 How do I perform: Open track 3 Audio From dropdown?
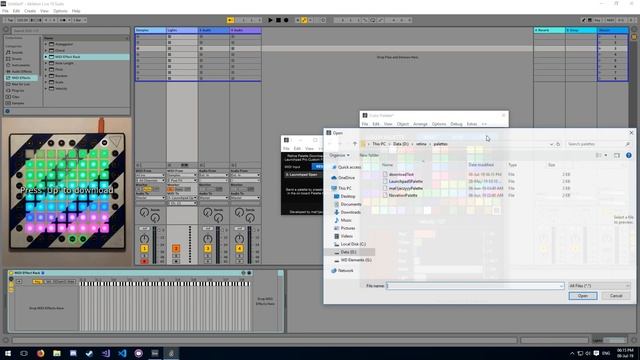coord(213,175)
